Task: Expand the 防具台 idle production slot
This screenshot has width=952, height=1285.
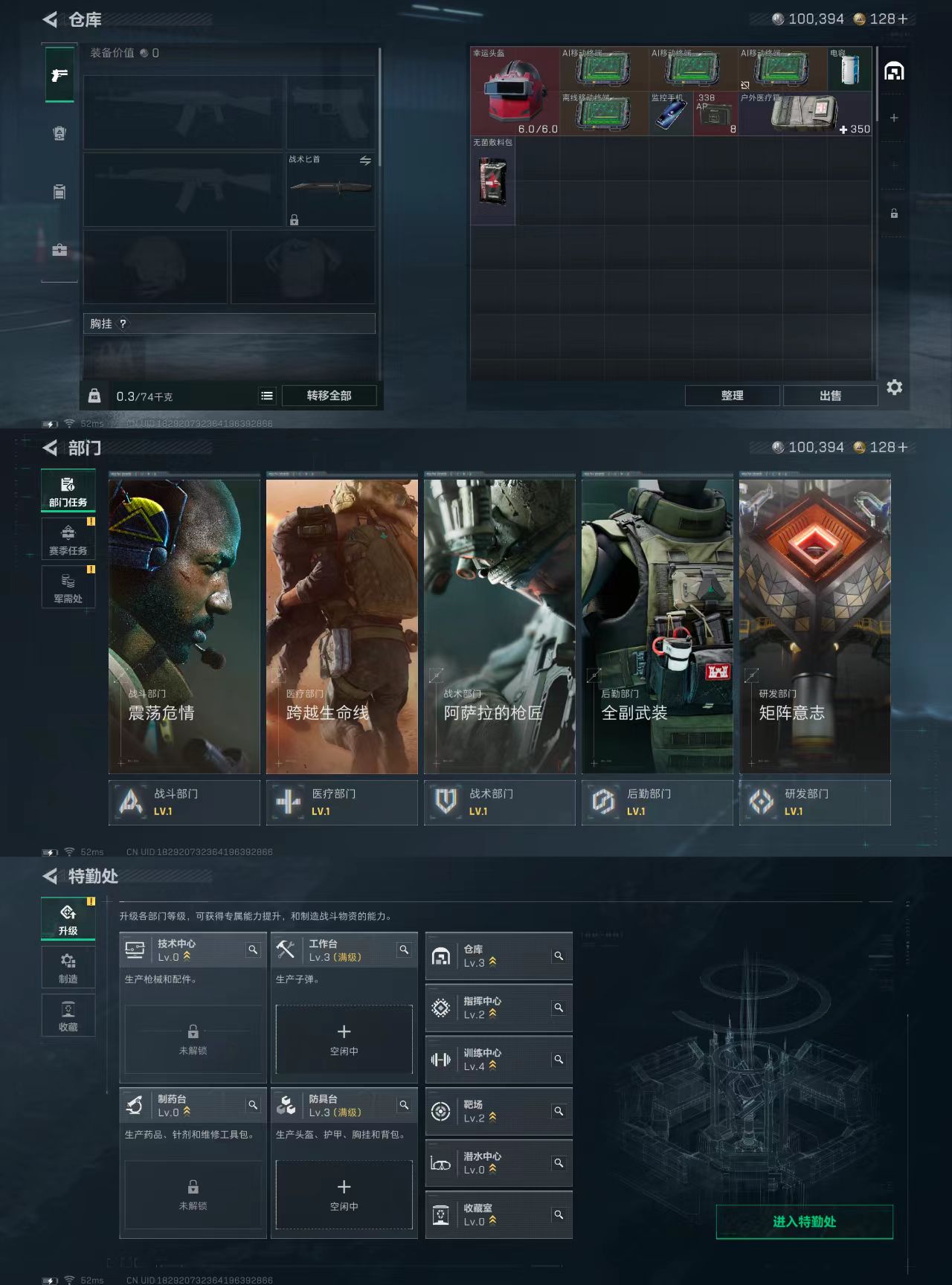Action: tap(344, 1194)
